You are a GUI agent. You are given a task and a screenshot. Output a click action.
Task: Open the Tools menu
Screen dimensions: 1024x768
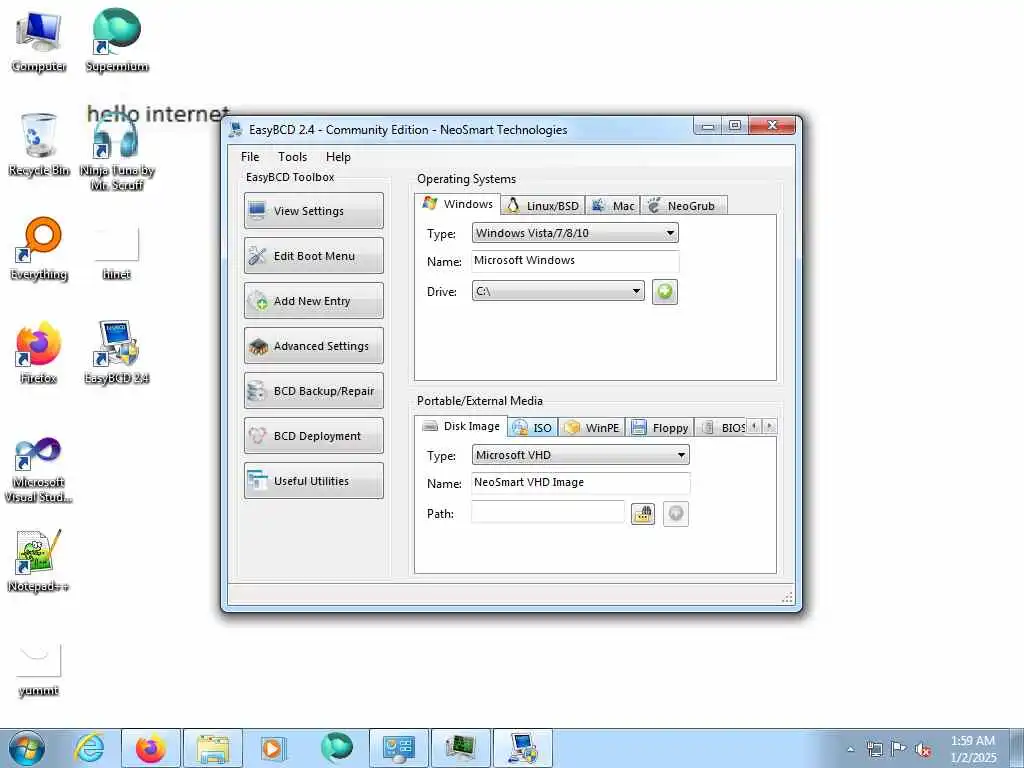(x=292, y=157)
